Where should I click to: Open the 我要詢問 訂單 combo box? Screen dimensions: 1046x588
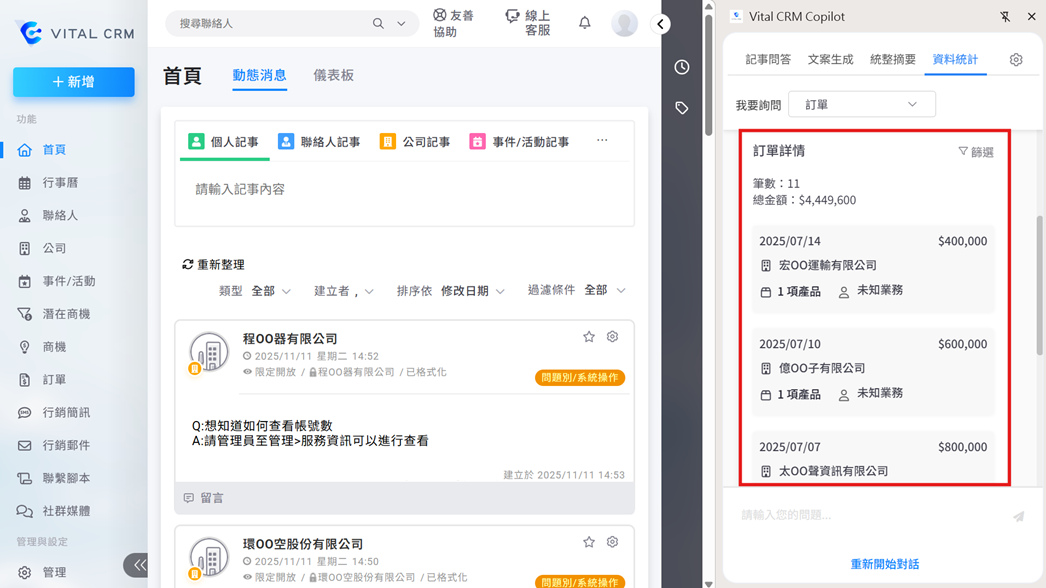(x=861, y=104)
